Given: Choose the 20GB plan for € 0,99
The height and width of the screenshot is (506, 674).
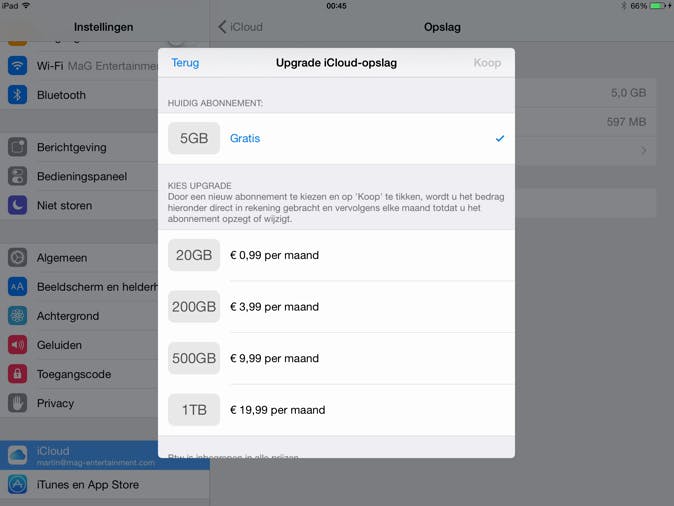Looking at the screenshot, I should click(336, 255).
